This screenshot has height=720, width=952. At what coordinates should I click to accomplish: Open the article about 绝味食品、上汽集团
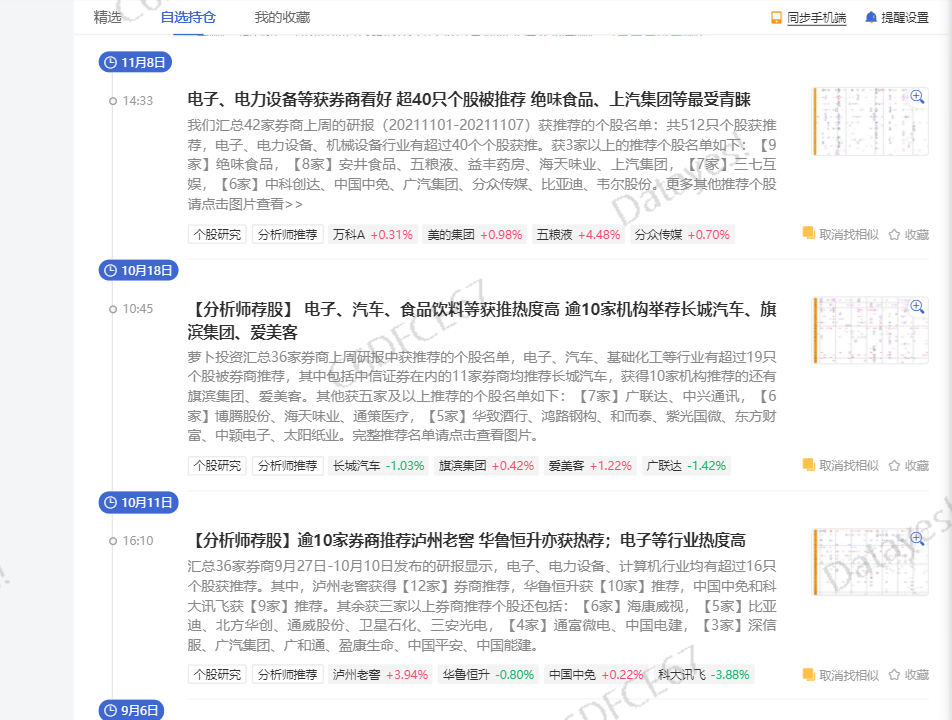point(469,100)
